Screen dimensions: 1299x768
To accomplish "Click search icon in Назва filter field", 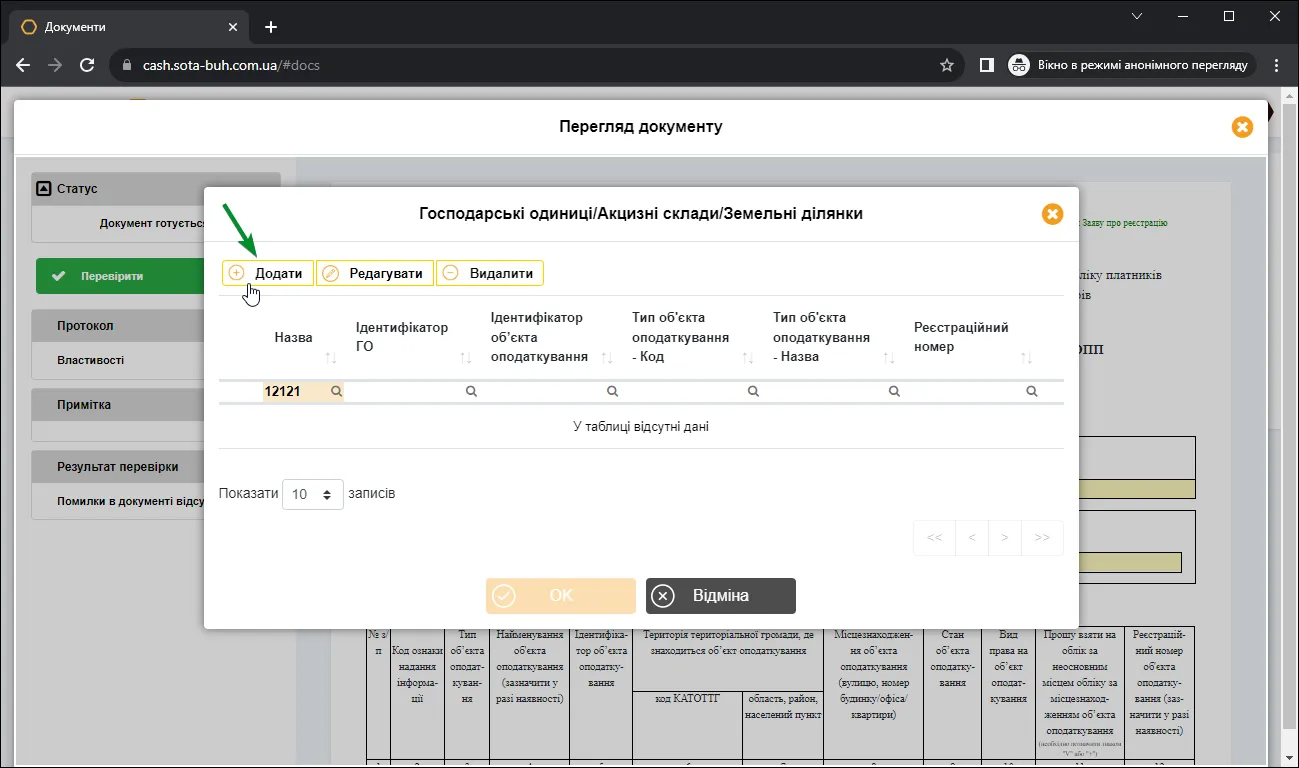I will [336, 392].
